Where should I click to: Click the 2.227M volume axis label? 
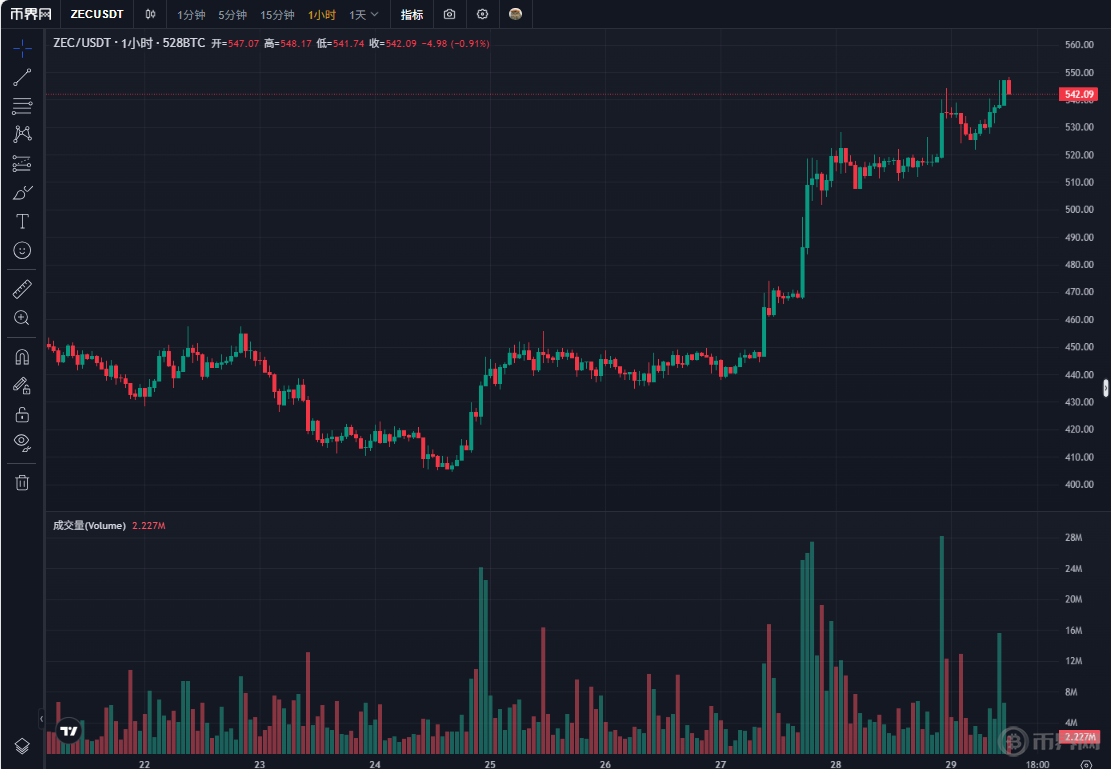1078,737
